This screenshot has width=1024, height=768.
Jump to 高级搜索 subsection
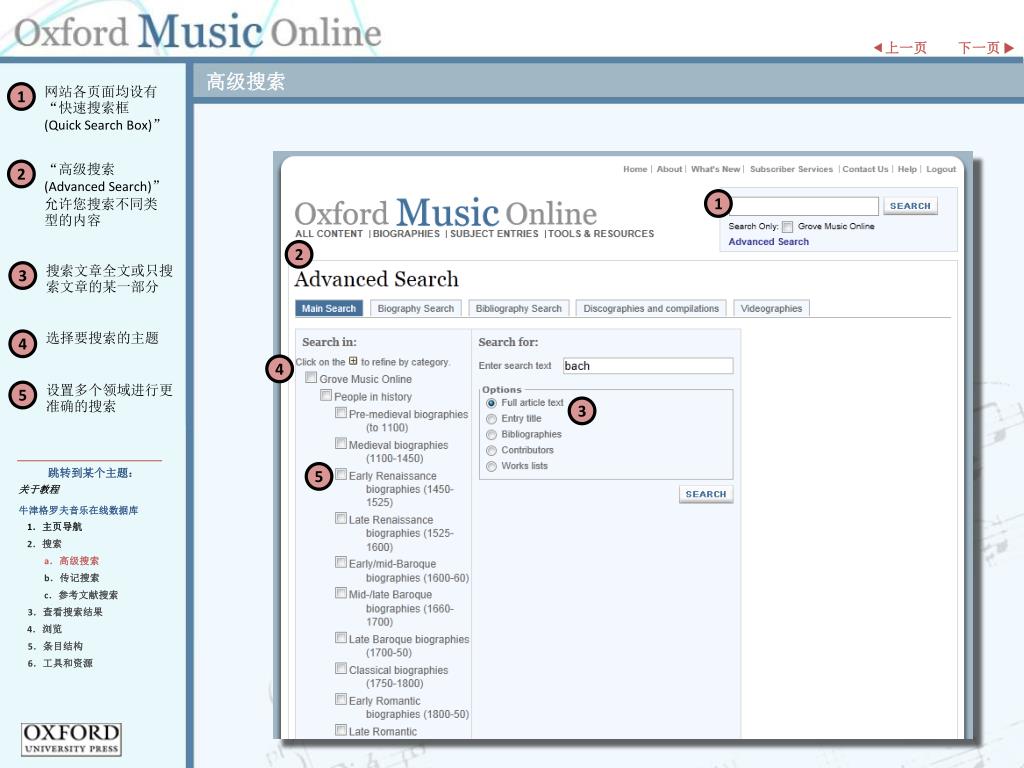(x=79, y=561)
